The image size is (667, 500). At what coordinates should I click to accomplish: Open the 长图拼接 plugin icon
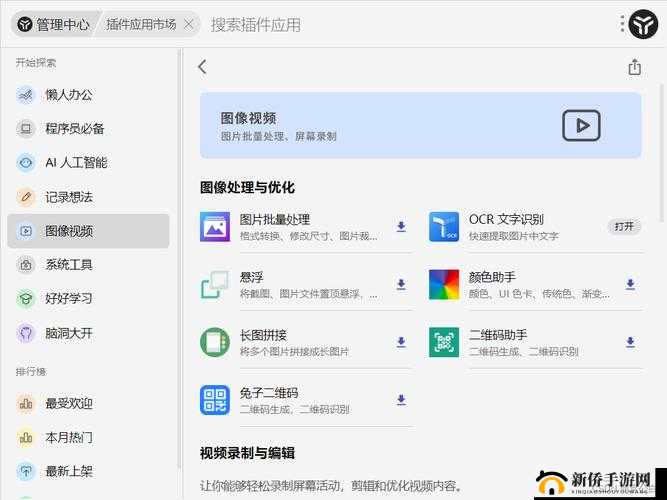[x=215, y=342]
